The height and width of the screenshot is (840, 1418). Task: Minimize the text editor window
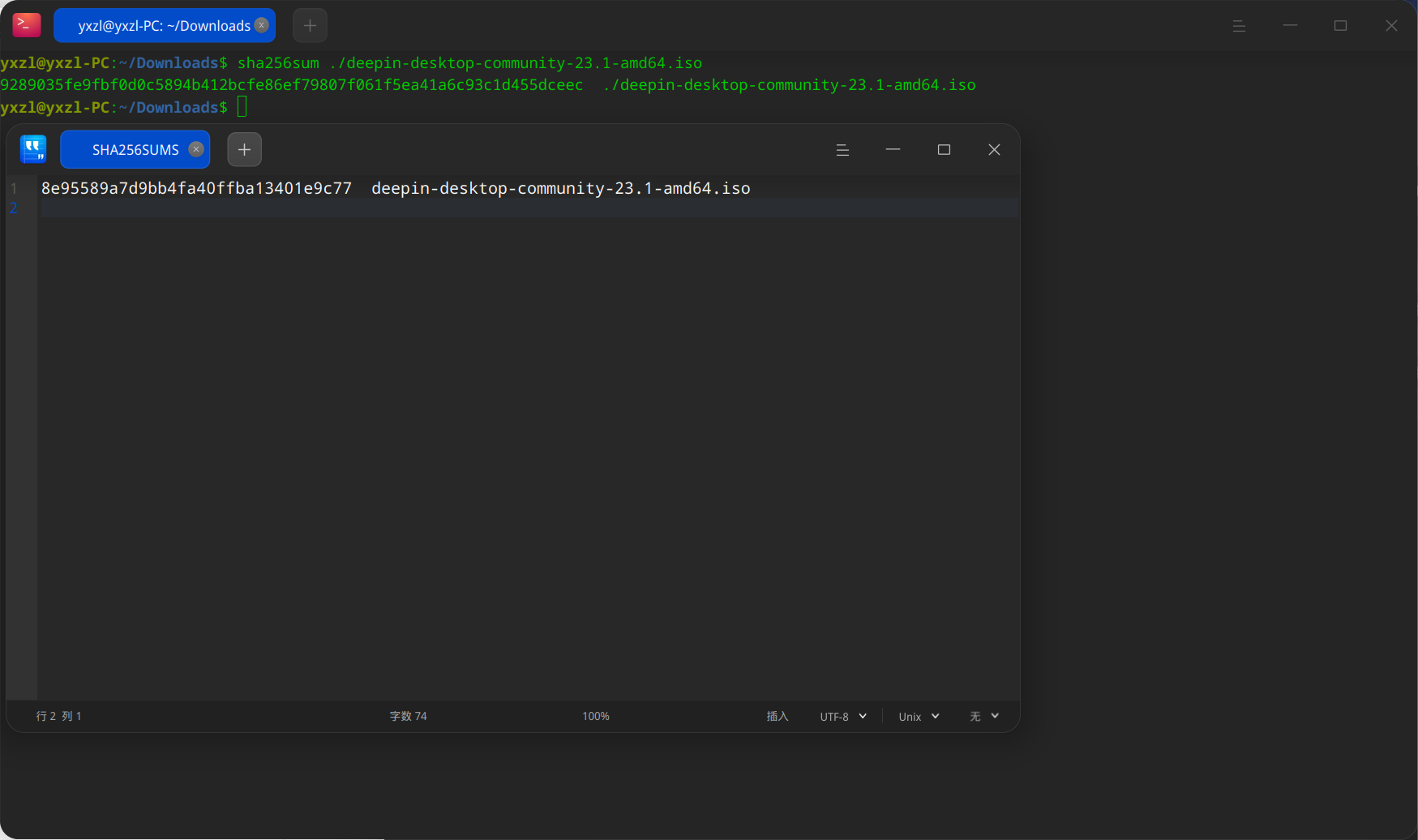click(893, 150)
